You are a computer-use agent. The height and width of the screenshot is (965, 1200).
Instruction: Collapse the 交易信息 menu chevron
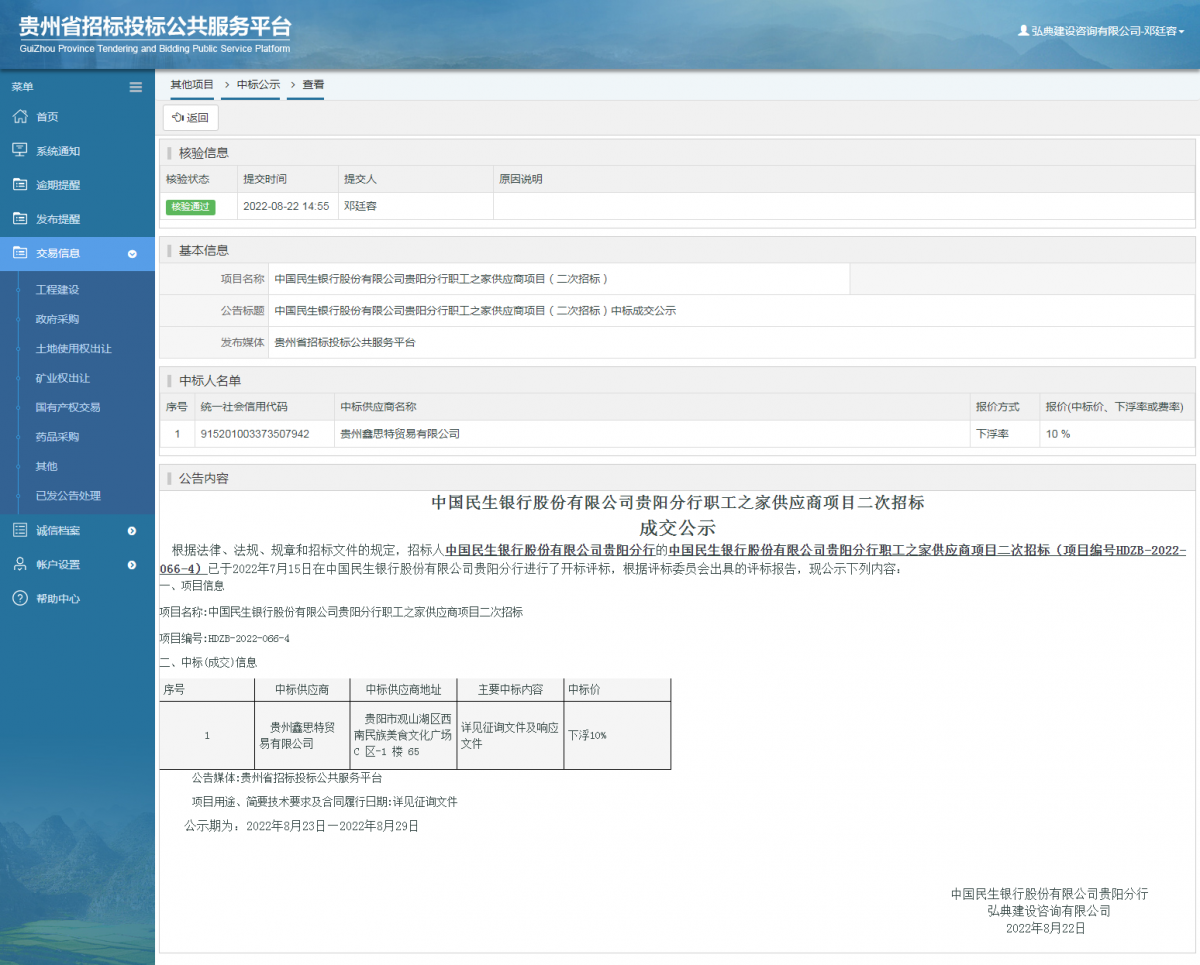132,254
